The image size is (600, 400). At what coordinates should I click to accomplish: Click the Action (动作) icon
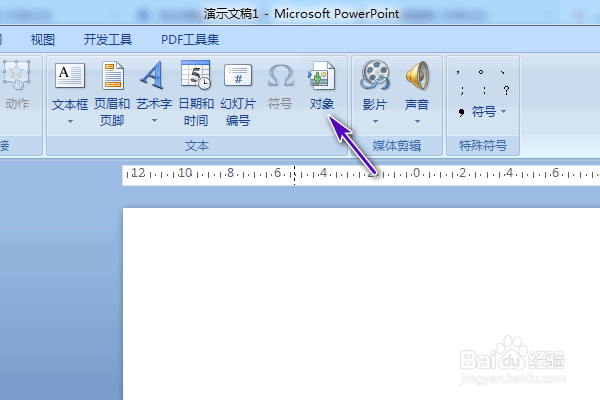pos(16,75)
